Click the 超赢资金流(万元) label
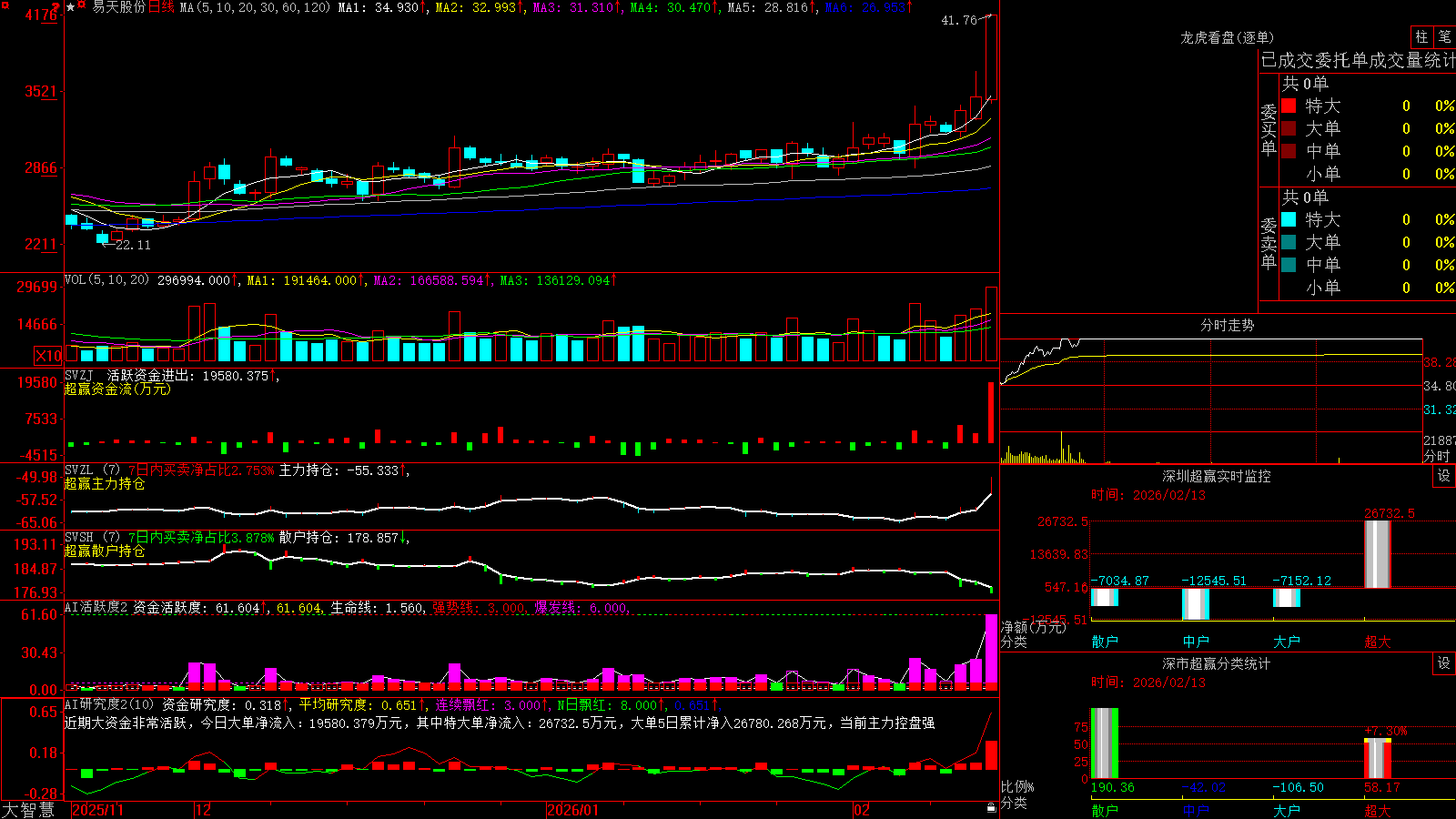Image resolution: width=1456 pixels, height=819 pixels. (117, 389)
